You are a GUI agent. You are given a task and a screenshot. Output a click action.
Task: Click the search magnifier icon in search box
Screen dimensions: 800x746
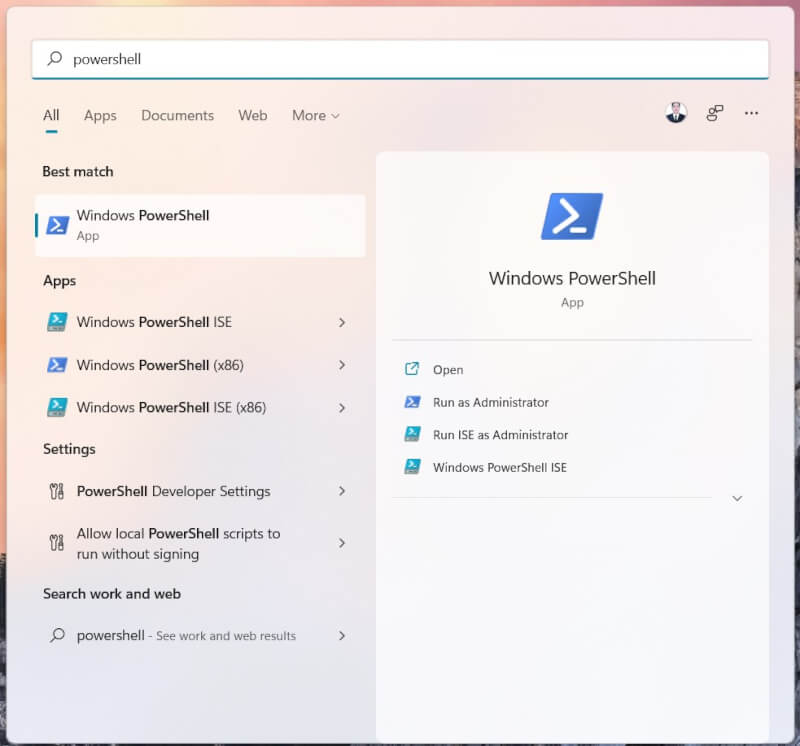click(55, 59)
